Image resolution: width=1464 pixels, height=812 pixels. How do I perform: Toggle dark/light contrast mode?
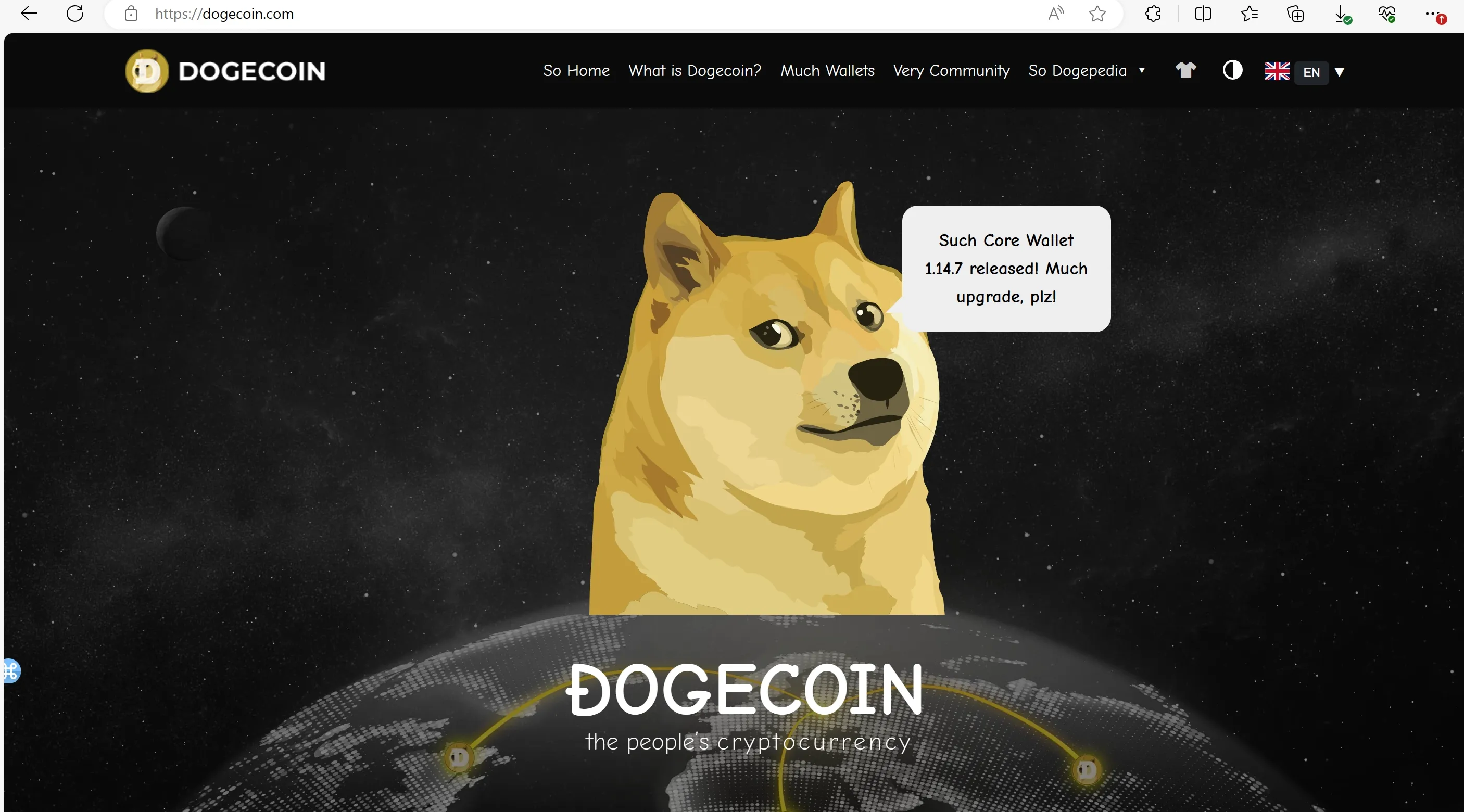1233,70
